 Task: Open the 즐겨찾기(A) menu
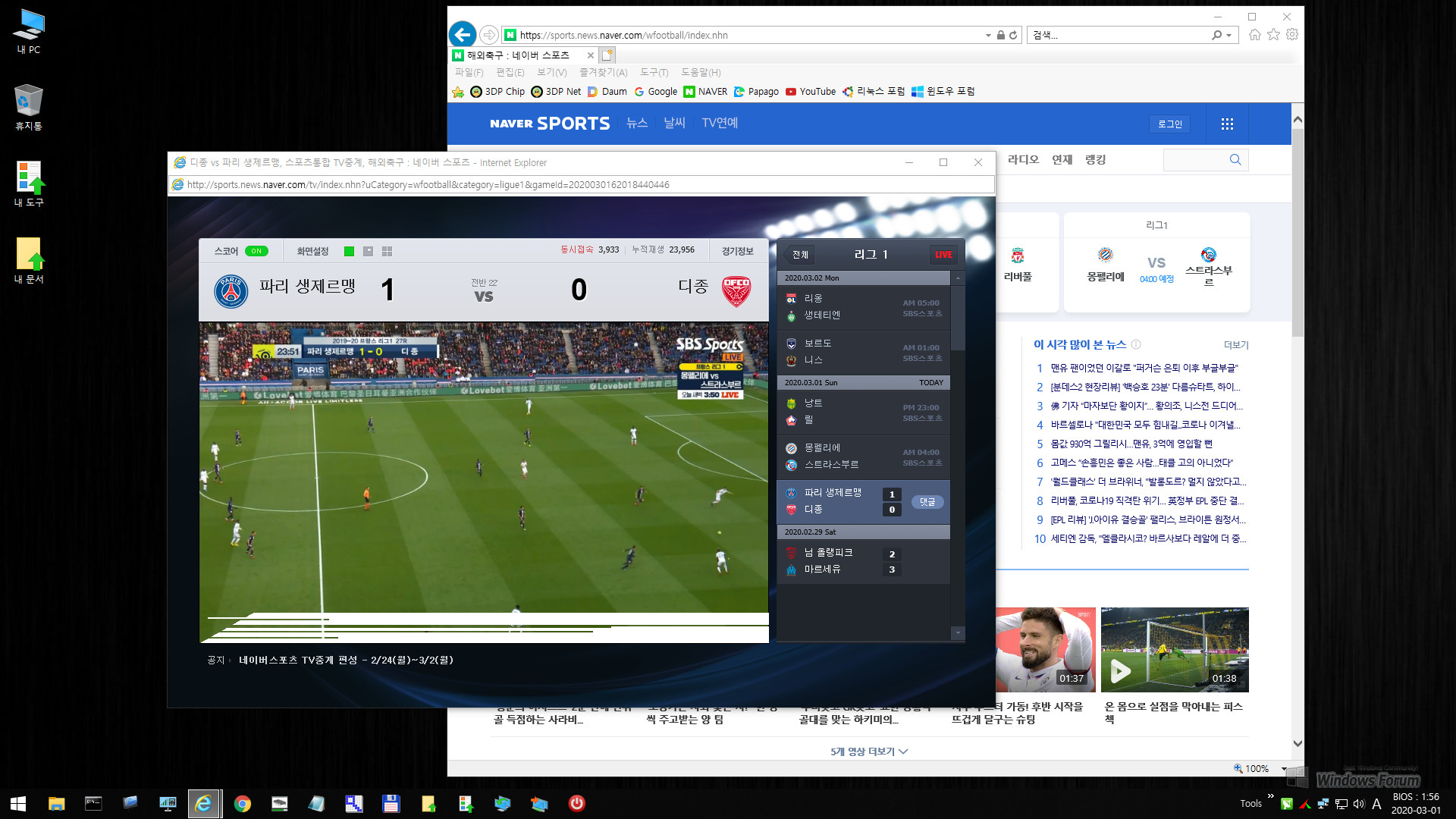[x=604, y=72]
